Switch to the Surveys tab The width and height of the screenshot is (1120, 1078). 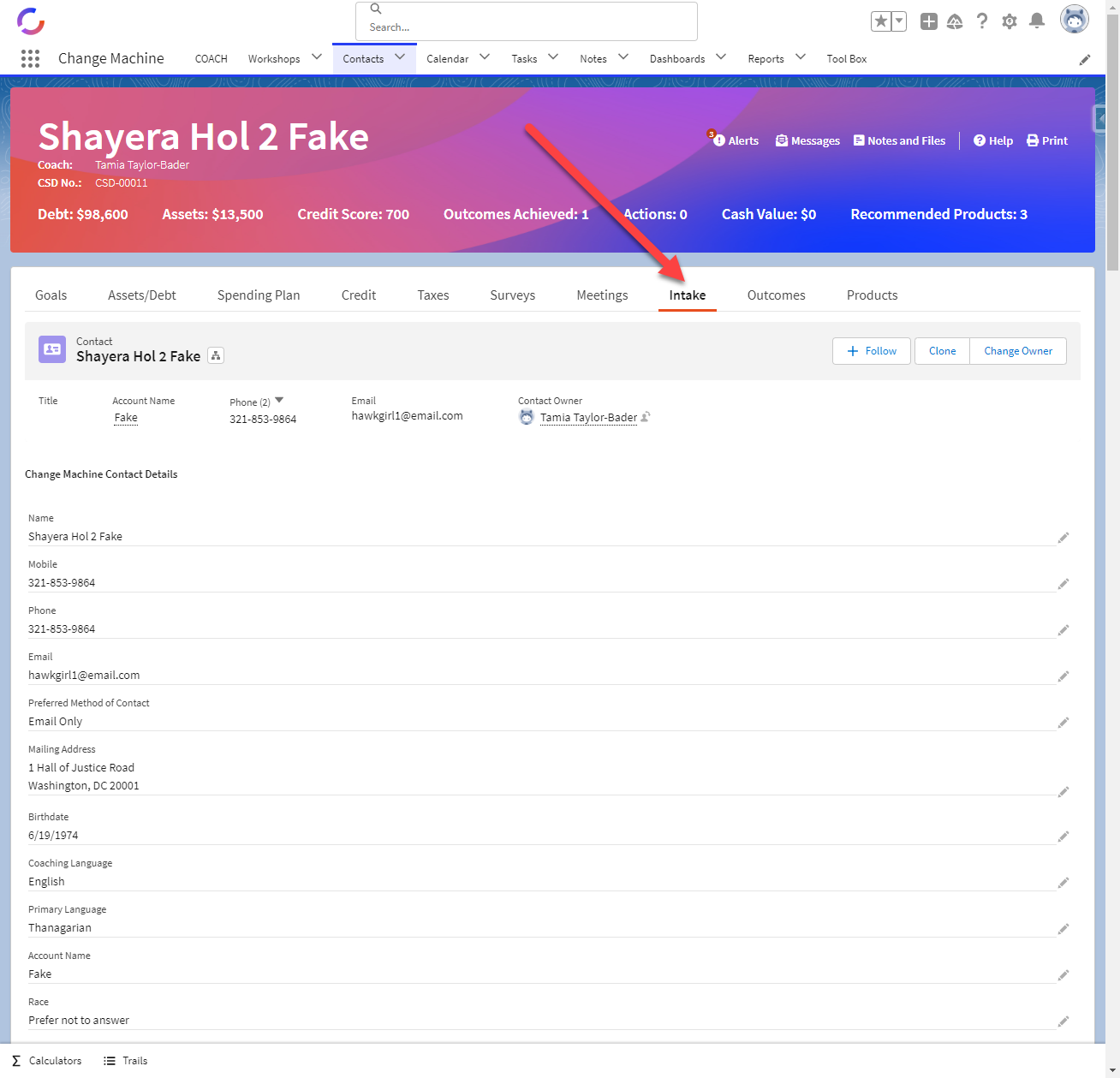point(513,295)
